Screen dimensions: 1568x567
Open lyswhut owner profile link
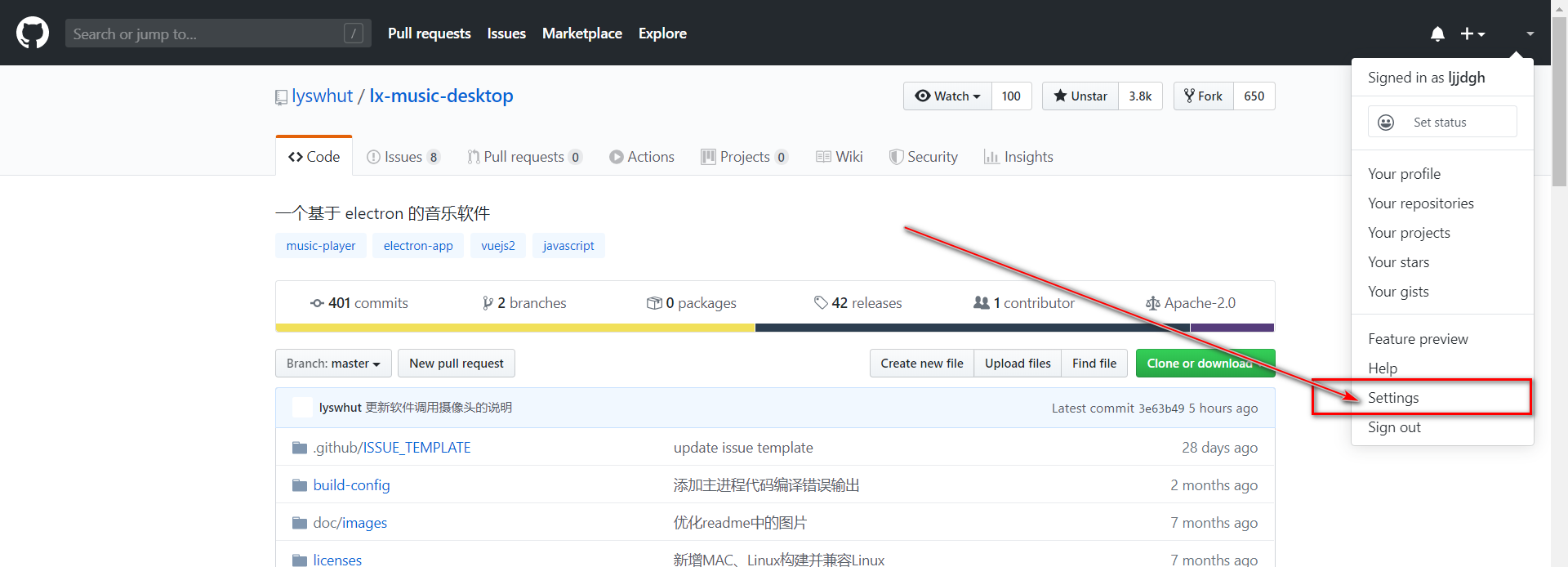coord(322,96)
